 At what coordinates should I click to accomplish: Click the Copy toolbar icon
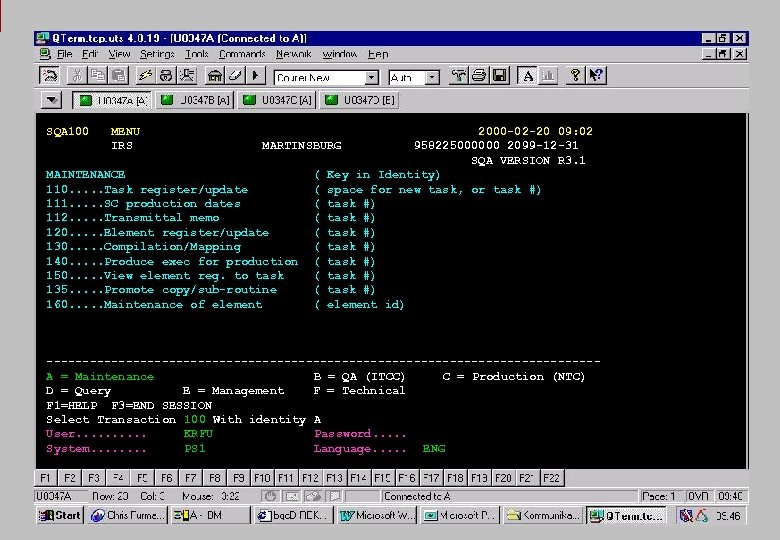click(98, 76)
